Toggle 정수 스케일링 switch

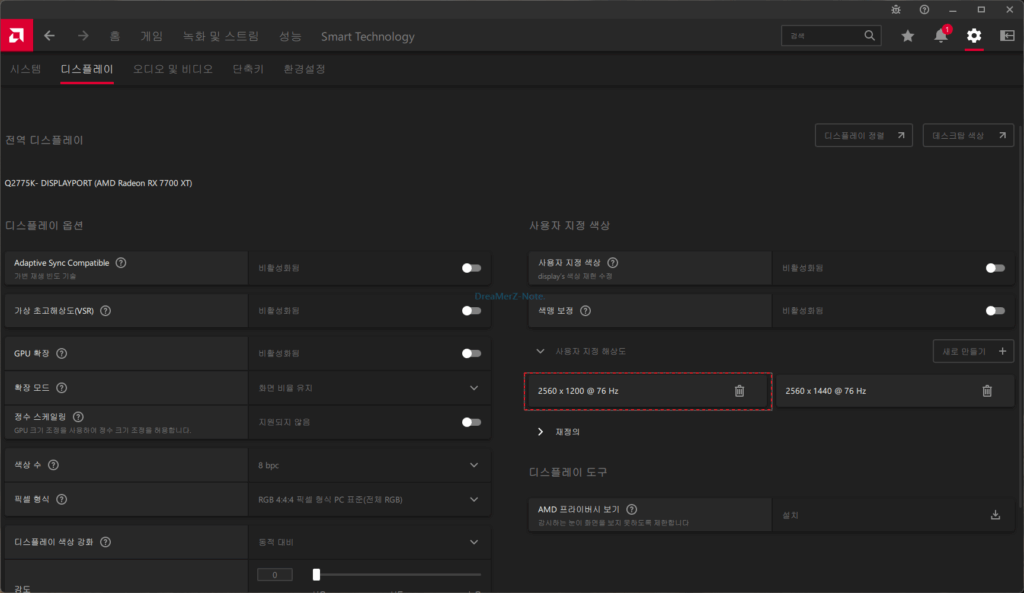click(471, 422)
